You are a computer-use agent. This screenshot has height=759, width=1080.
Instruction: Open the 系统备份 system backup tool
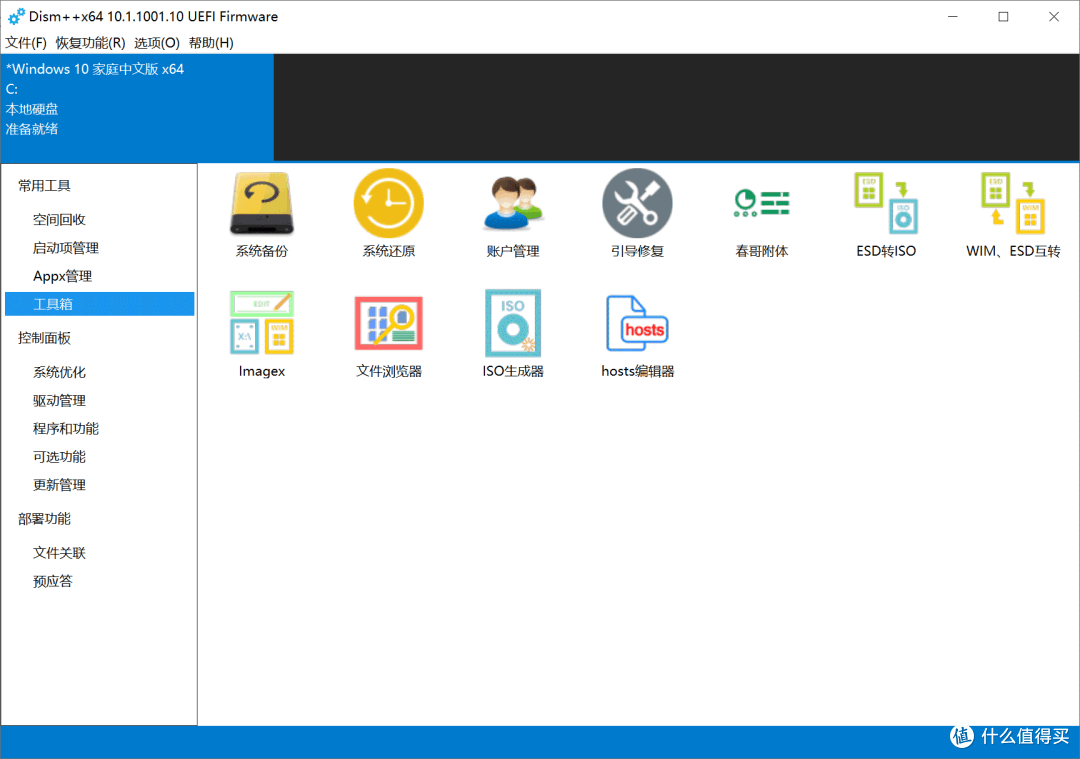[261, 204]
